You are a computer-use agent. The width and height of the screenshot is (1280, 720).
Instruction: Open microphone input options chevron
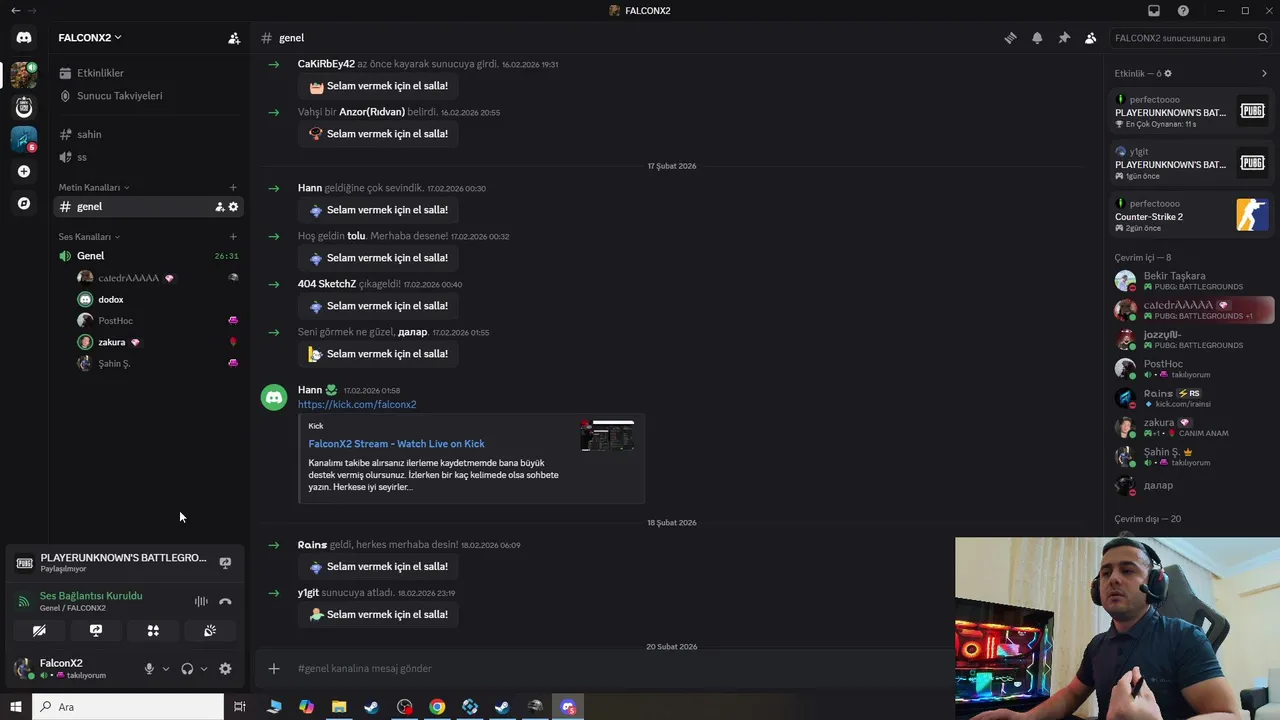(166, 669)
